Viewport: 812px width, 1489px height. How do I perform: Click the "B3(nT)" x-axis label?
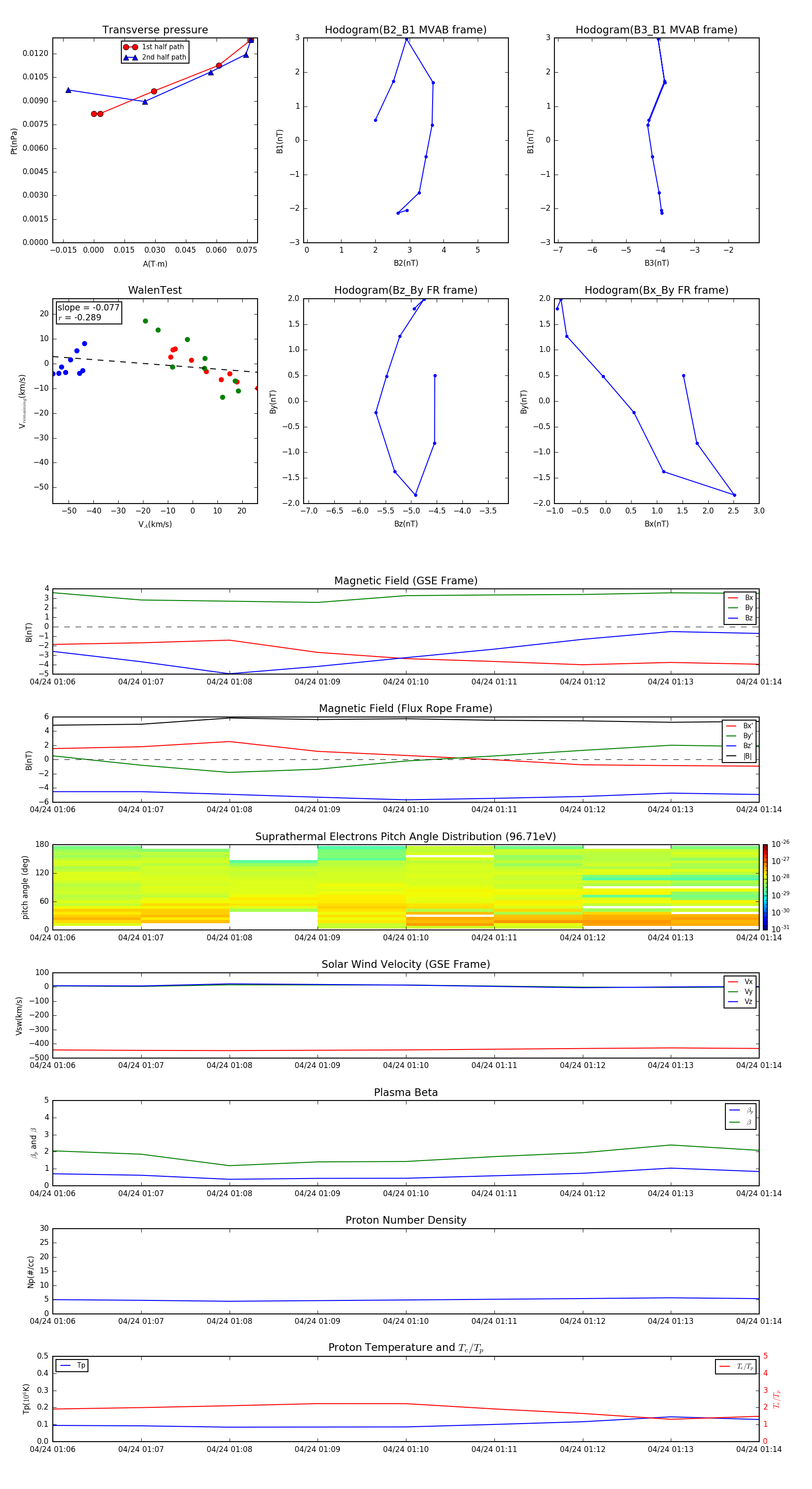[656, 263]
